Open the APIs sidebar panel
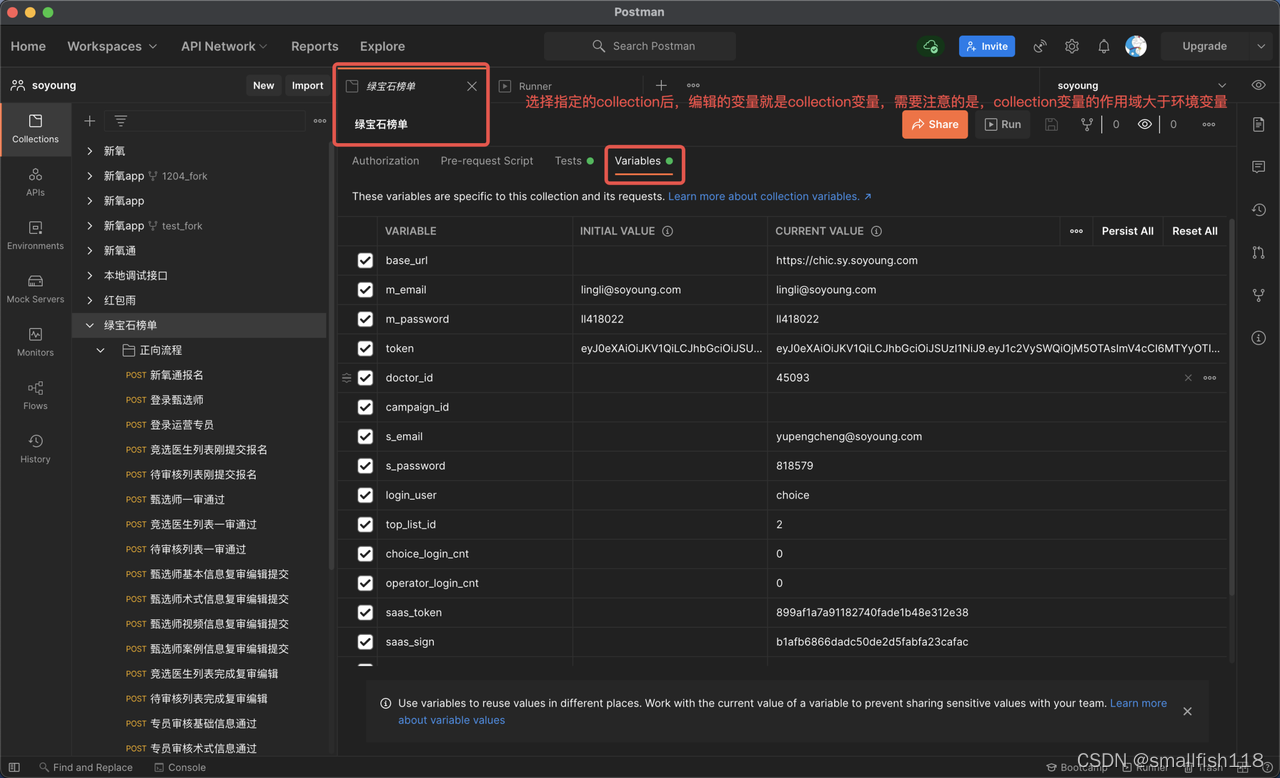1280x778 pixels. pyautogui.click(x=35, y=182)
